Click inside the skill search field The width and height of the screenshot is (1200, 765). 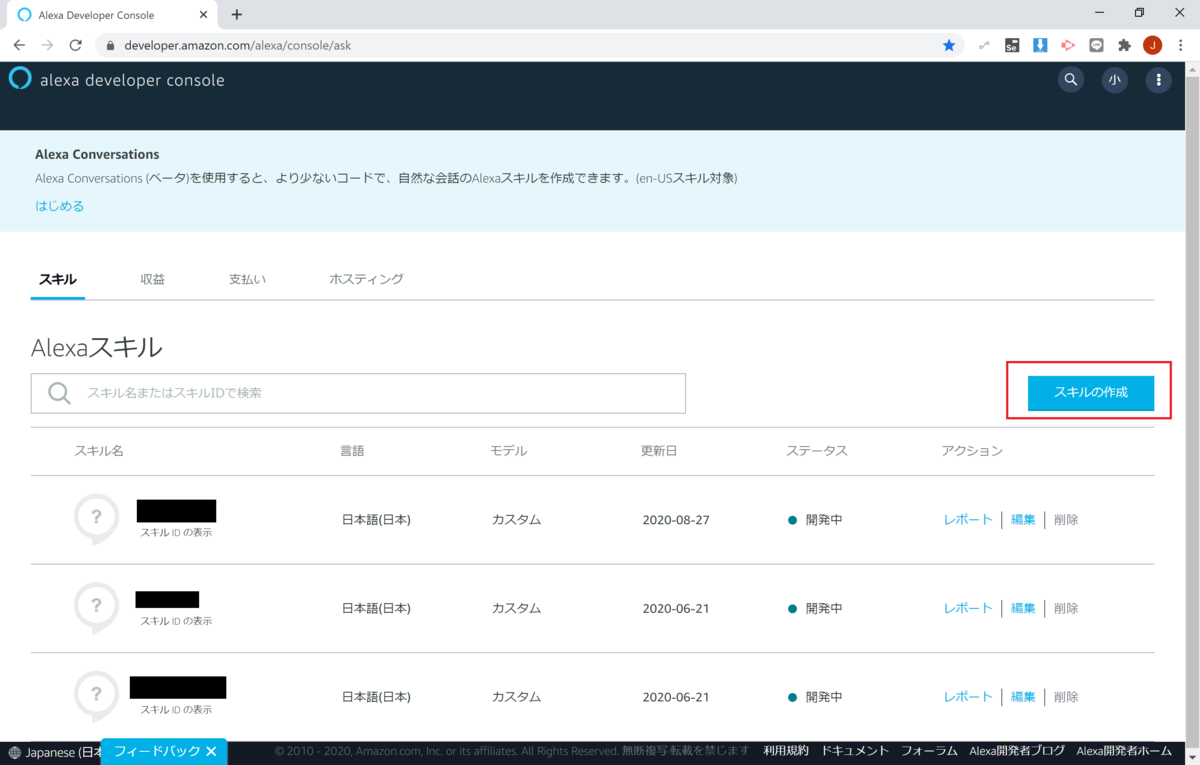click(x=358, y=393)
